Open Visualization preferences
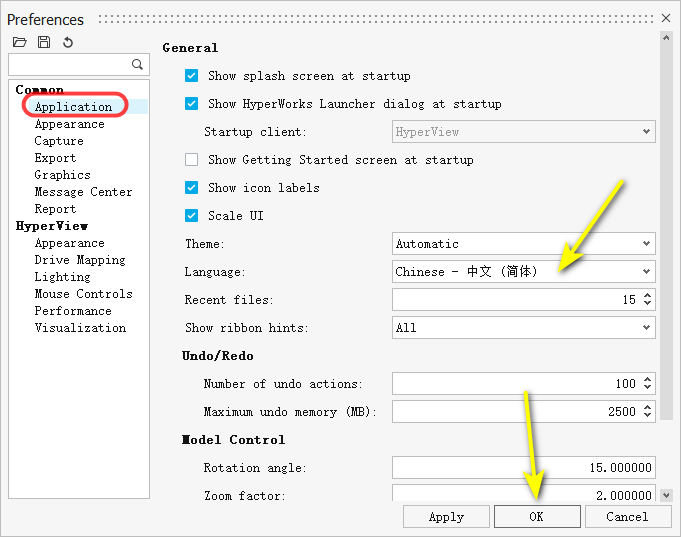 (x=80, y=328)
